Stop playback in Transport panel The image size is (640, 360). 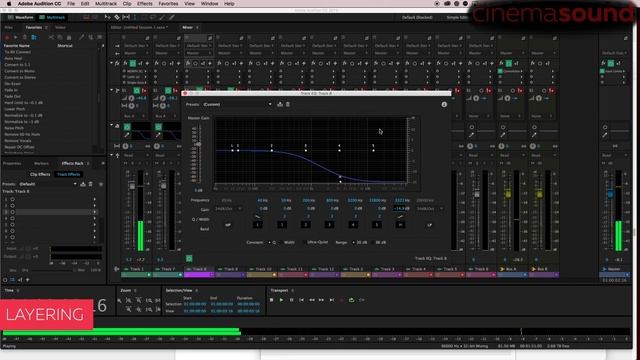[271, 300]
